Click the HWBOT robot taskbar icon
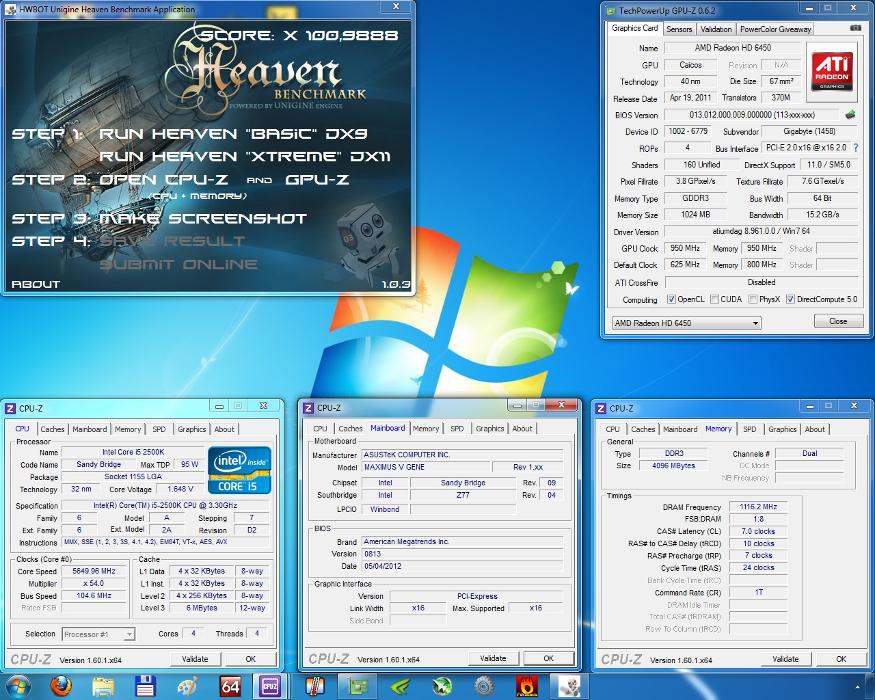This screenshot has height=700, width=875. [x=569, y=687]
